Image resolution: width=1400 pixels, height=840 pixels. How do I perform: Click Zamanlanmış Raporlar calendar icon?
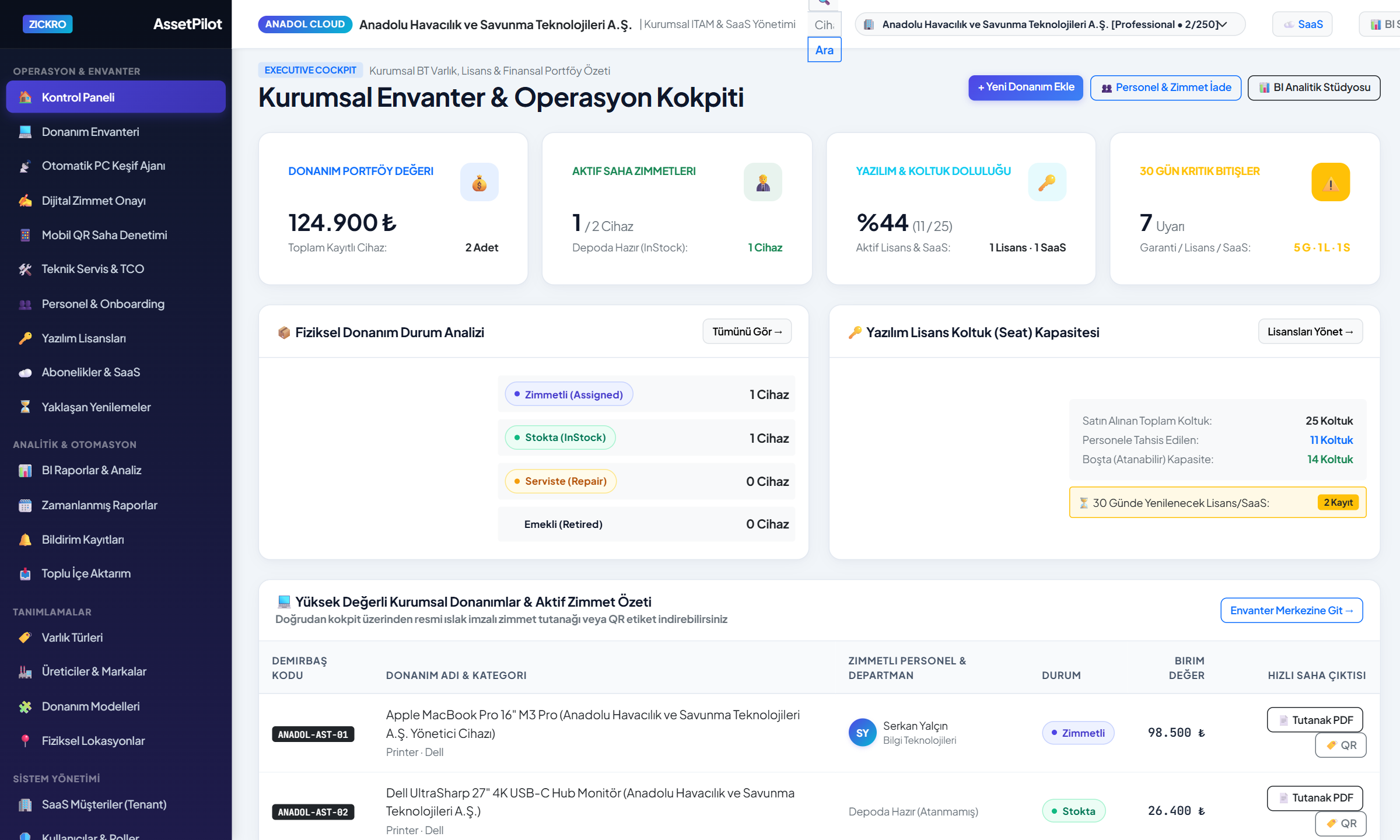coord(25,505)
